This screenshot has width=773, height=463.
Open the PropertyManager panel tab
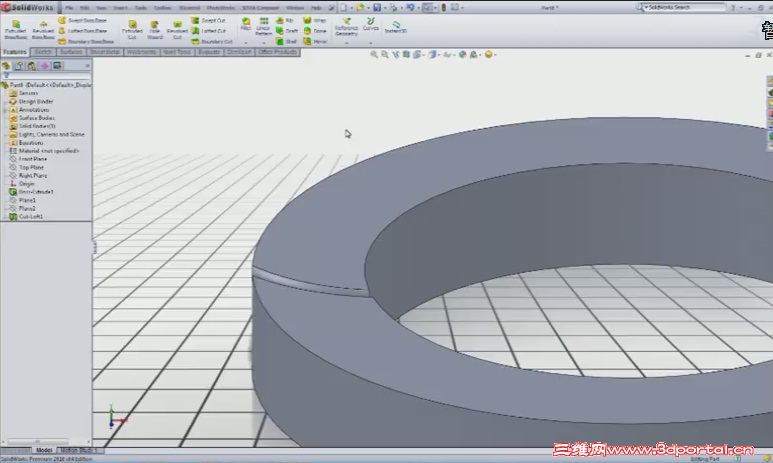coord(19,66)
